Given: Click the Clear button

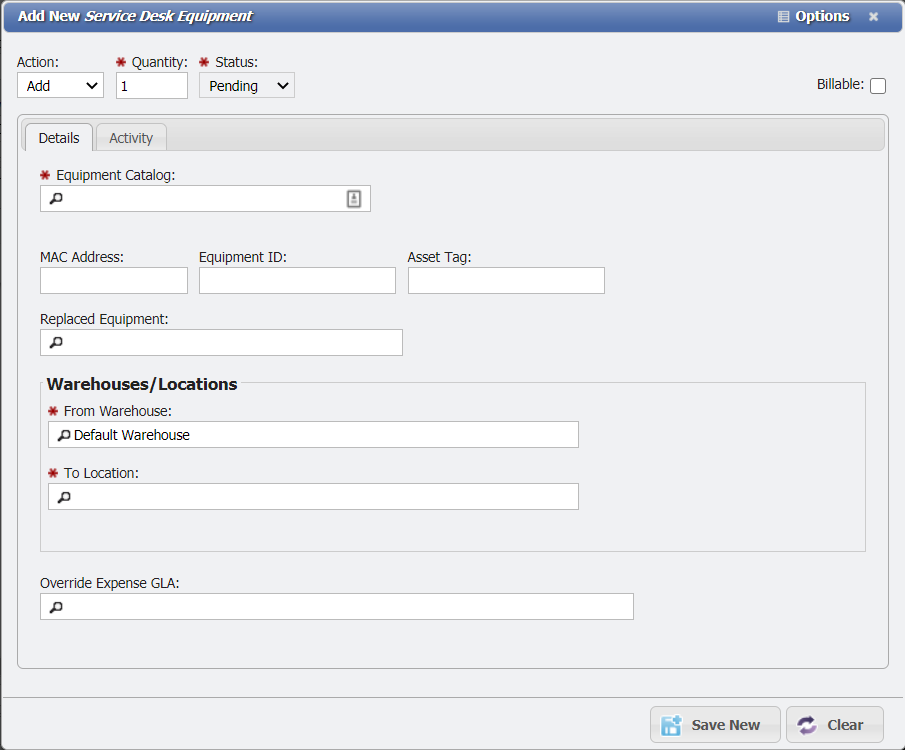Looking at the screenshot, I should (834, 724).
